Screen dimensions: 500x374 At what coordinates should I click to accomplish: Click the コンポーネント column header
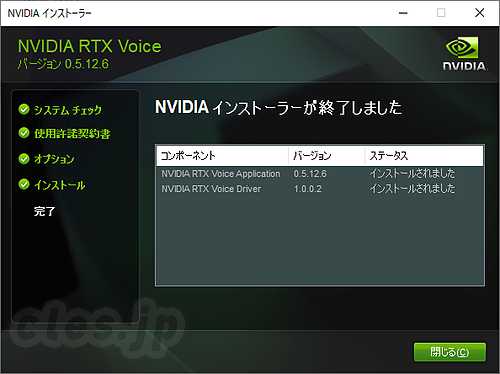222,156
